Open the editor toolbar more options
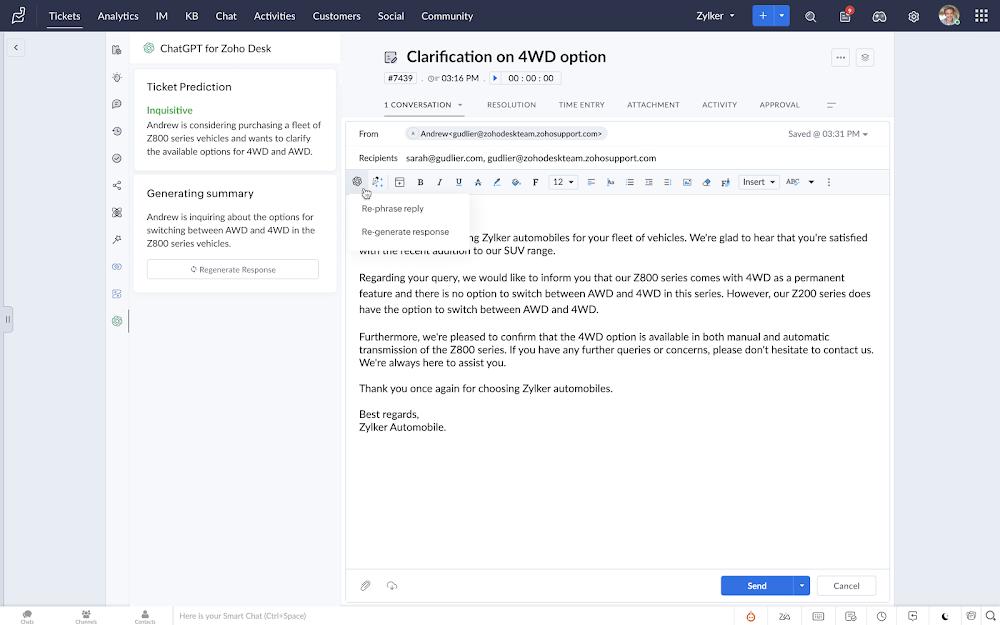 828,182
